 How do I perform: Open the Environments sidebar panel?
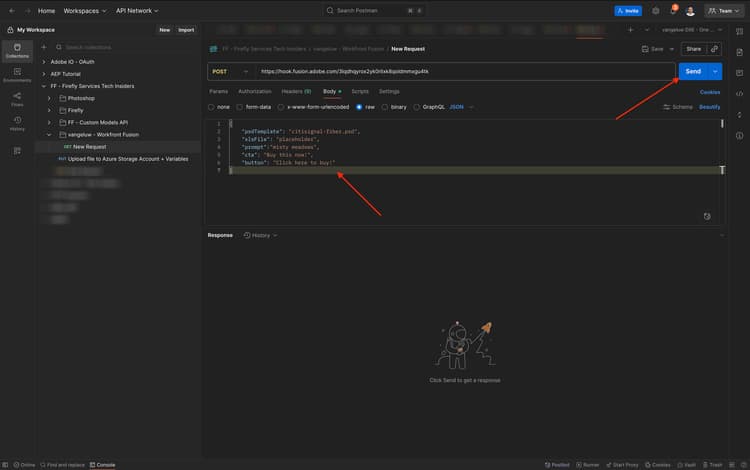17,74
